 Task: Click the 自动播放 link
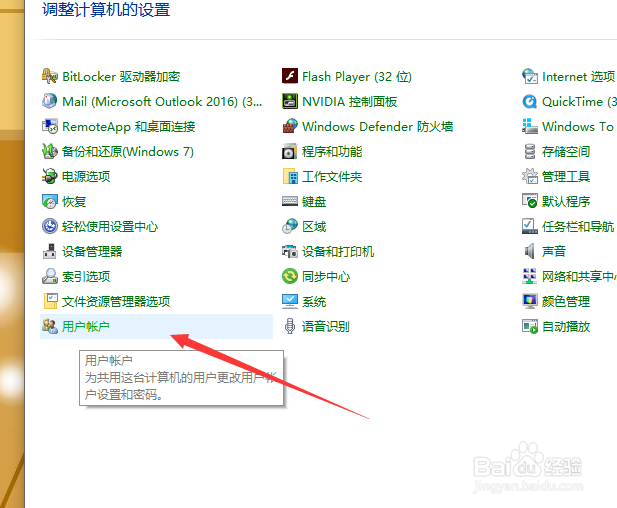[566, 327]
